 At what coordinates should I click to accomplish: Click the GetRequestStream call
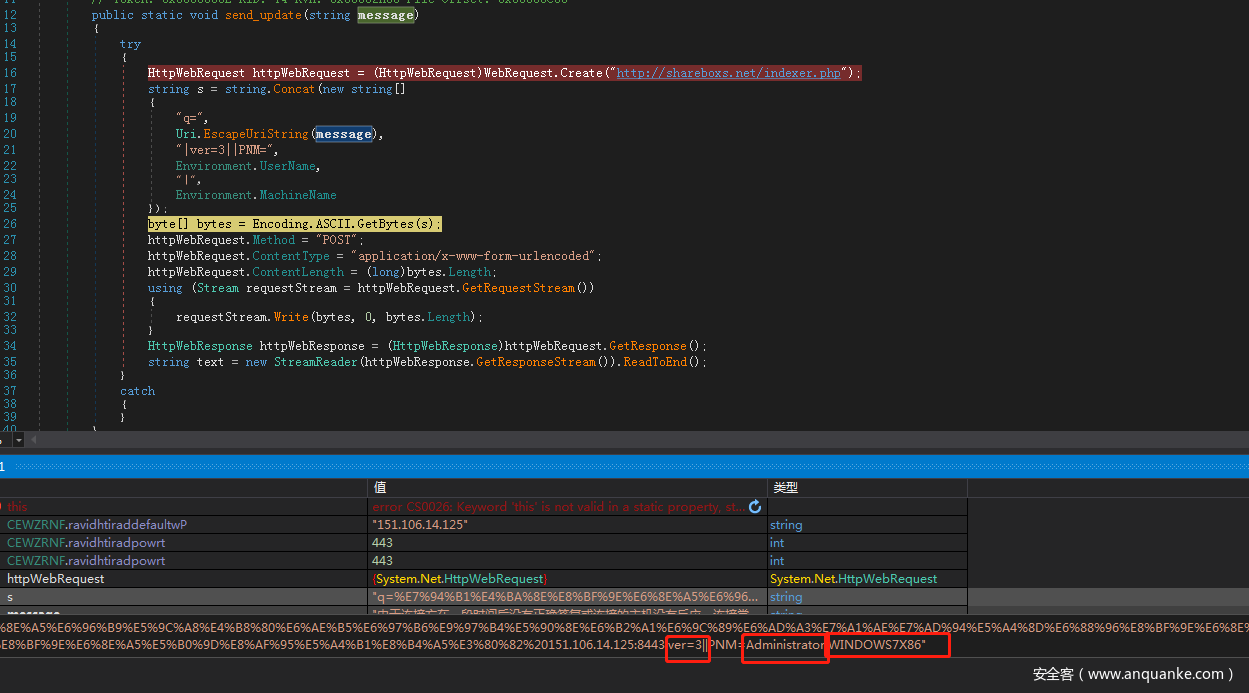pyautogui.click(x=519, y=288)
